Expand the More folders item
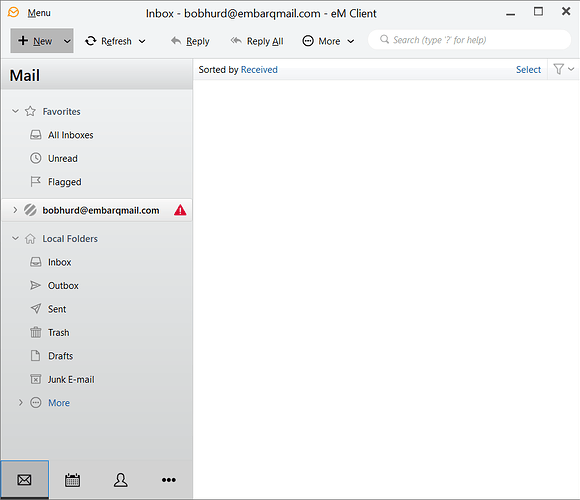 click(21, 402)
